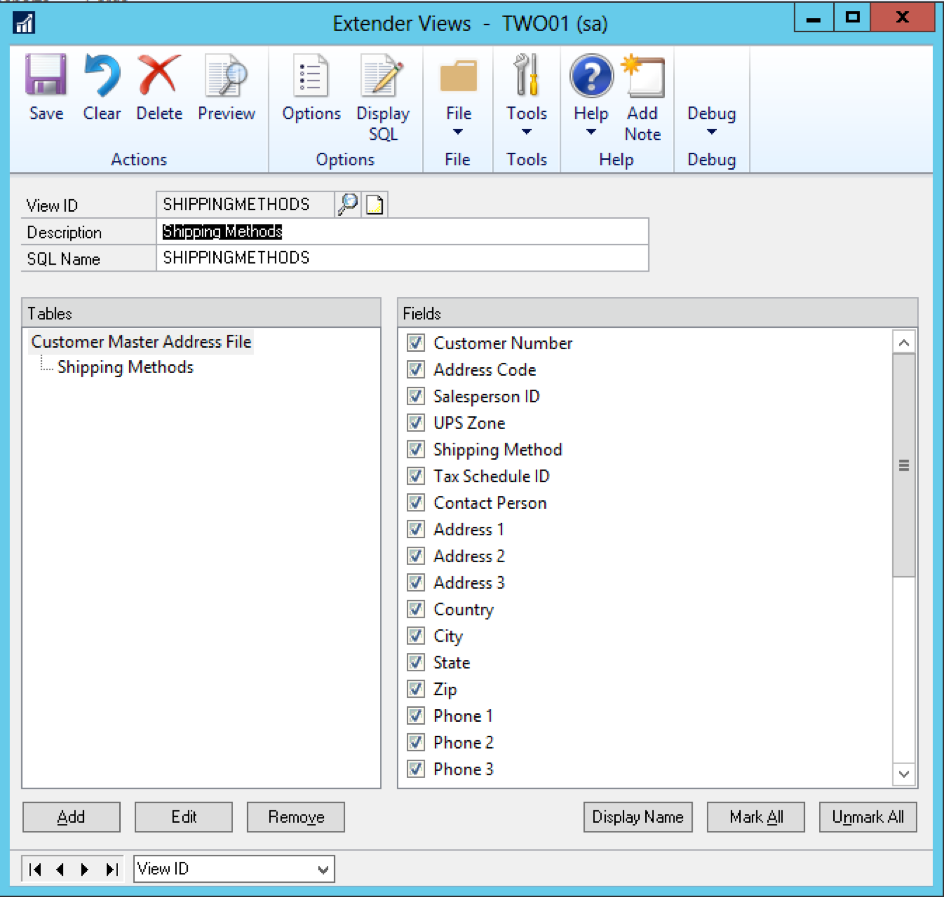The image size is (944, 897).
Task: Toggle the Zip checkbox
Action: 415,688
